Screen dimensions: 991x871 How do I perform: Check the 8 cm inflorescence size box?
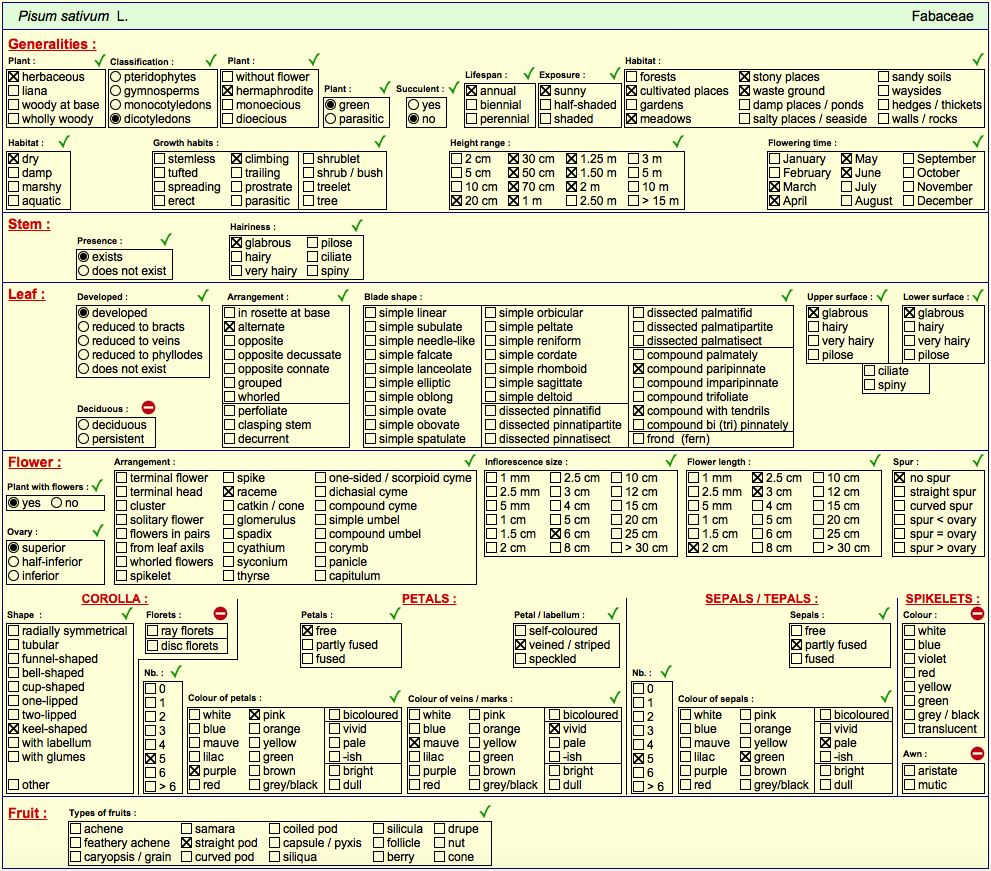(556, 547)
